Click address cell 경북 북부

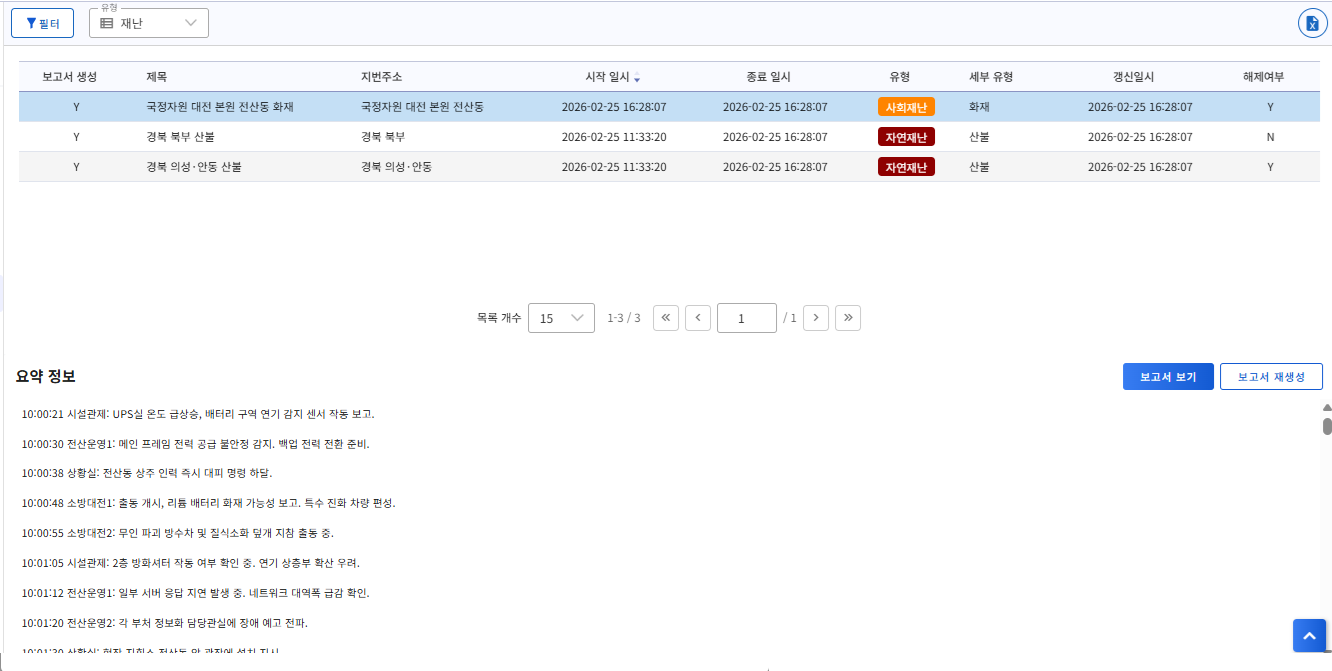click(383, 137)
